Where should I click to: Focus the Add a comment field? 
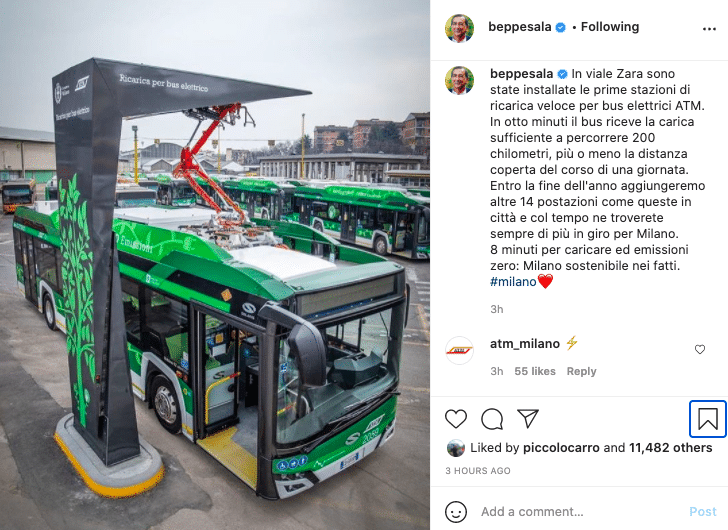[x=580, y=511]
